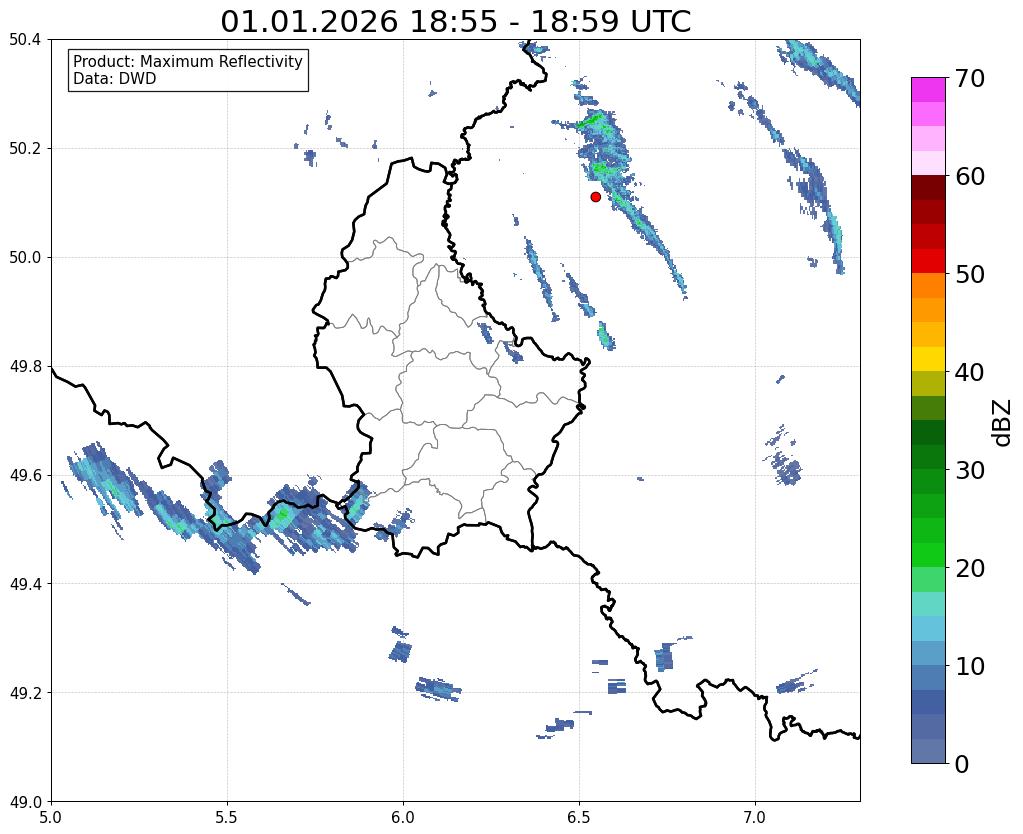Pick the bright green colorbar swatch near 20

928,555
